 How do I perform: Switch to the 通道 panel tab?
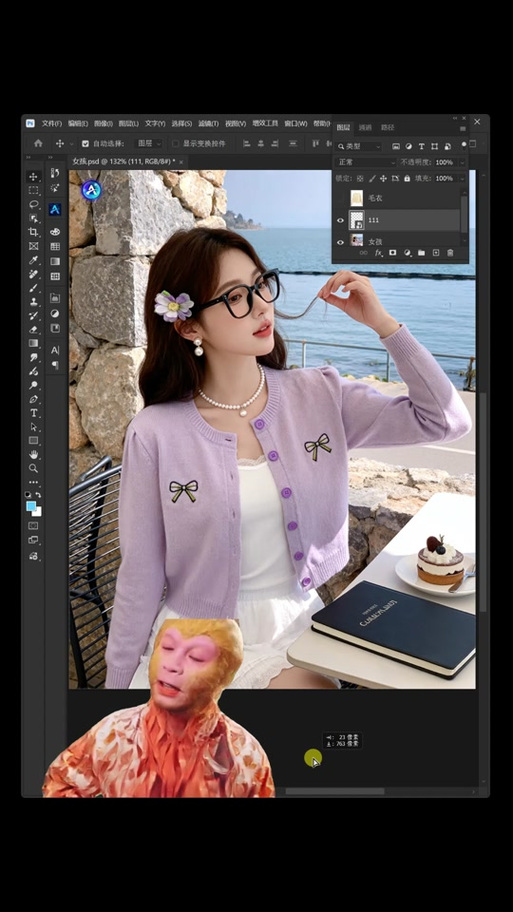pos(365,127)
